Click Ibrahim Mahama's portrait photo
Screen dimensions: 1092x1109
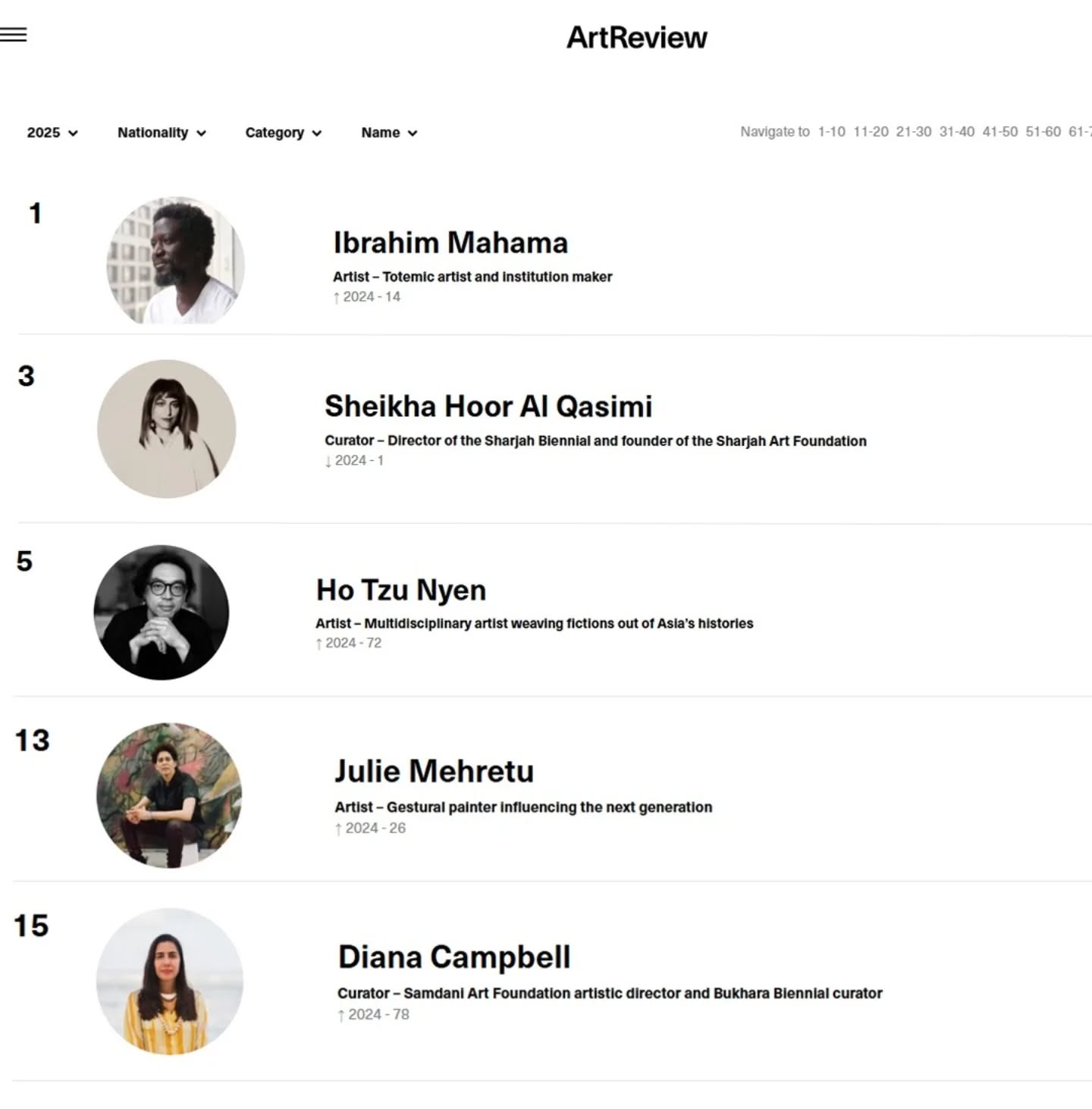click(175, 263)
